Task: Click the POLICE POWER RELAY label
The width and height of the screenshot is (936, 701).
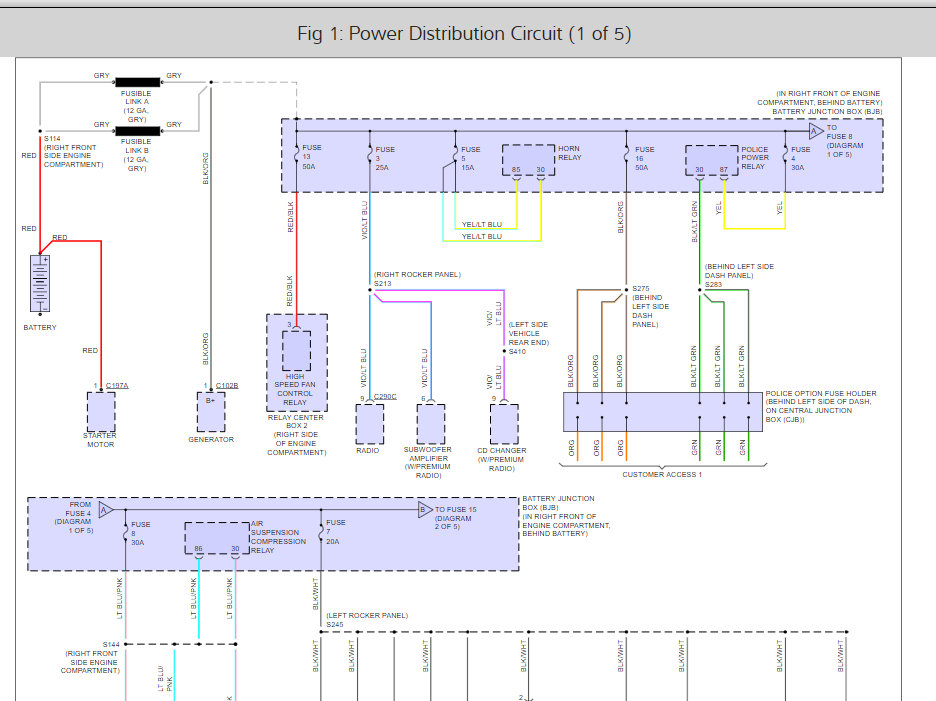Action: pyautogui.click(x=755, y=158)
